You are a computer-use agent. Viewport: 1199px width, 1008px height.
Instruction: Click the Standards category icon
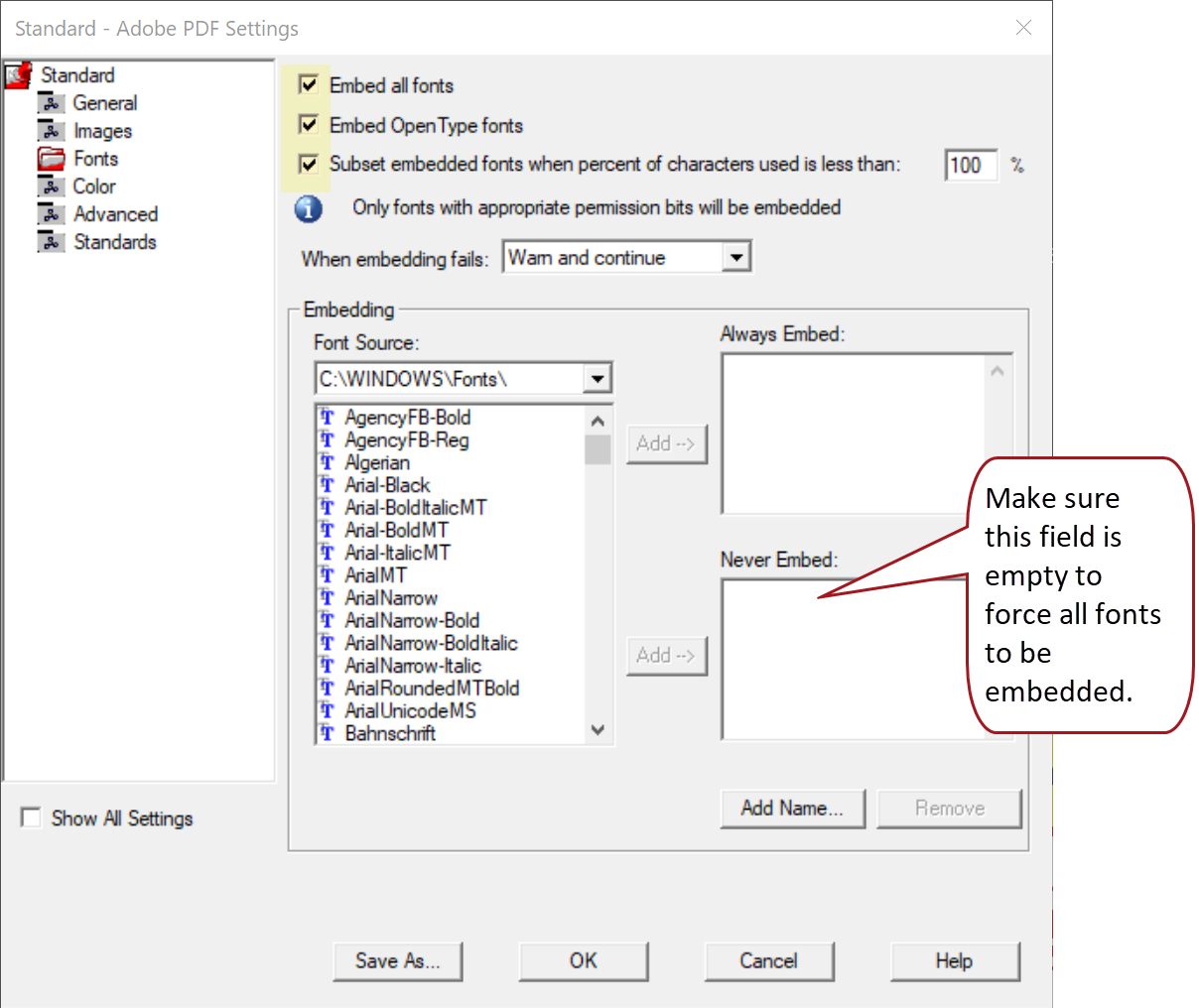(52, 242)
